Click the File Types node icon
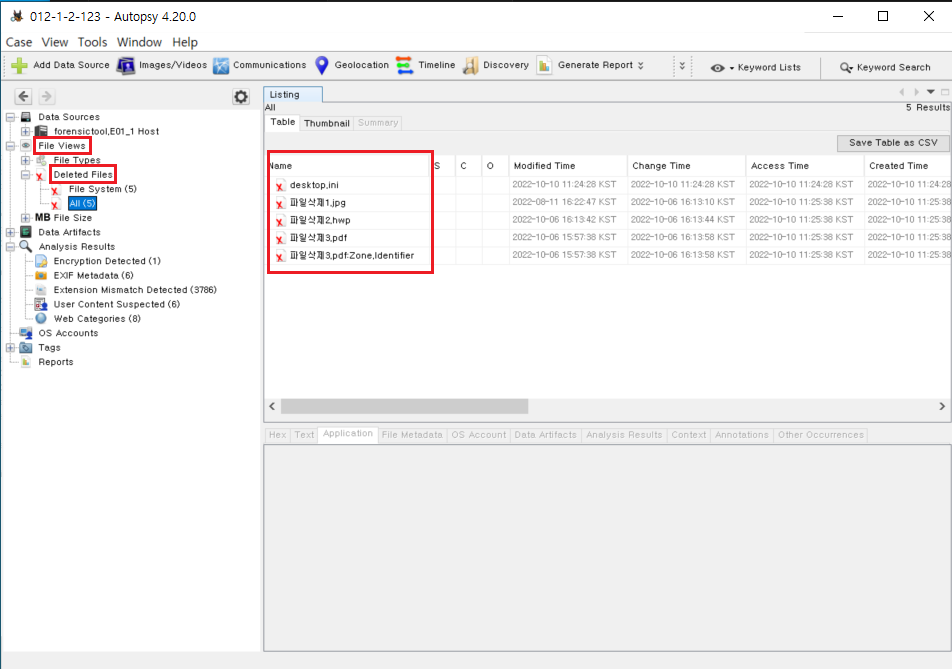Viewport: 952px width, 669px height. pyautogui.click(x=41, y=160)
